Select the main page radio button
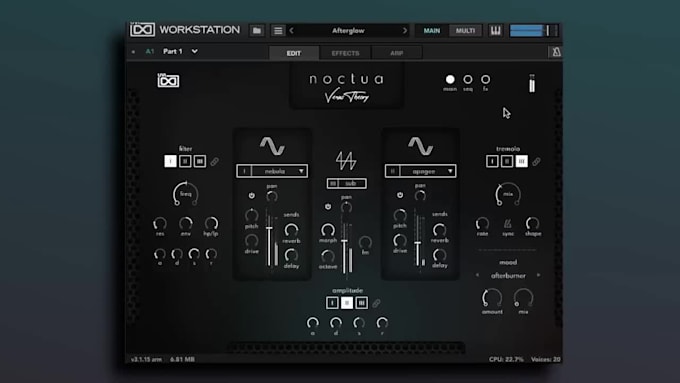 [x=450, y=79]
